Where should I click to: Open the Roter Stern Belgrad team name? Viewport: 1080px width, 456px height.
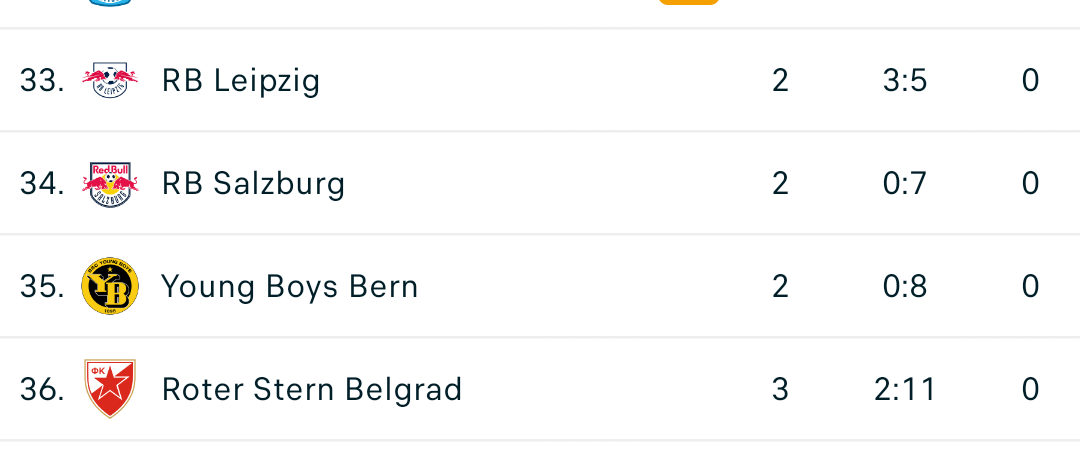(x=312, y=389)
